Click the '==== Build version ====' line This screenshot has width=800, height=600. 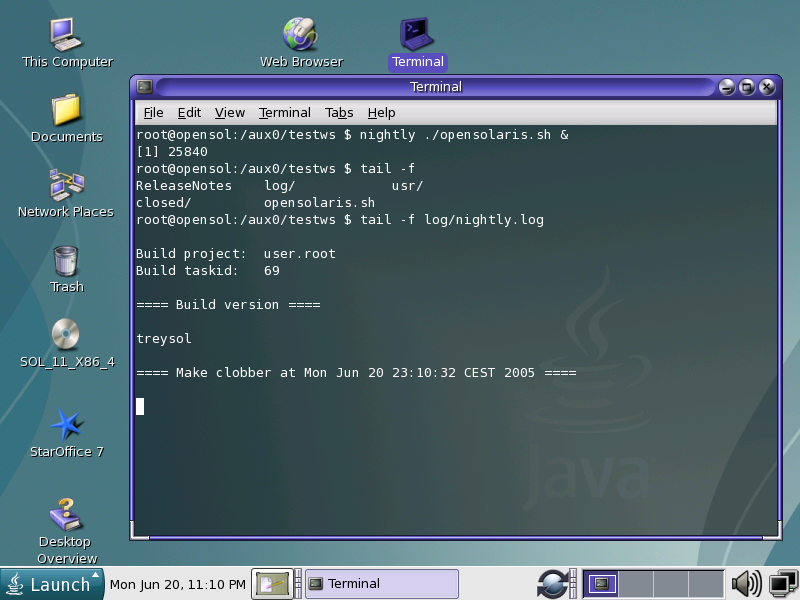(228, 305)
